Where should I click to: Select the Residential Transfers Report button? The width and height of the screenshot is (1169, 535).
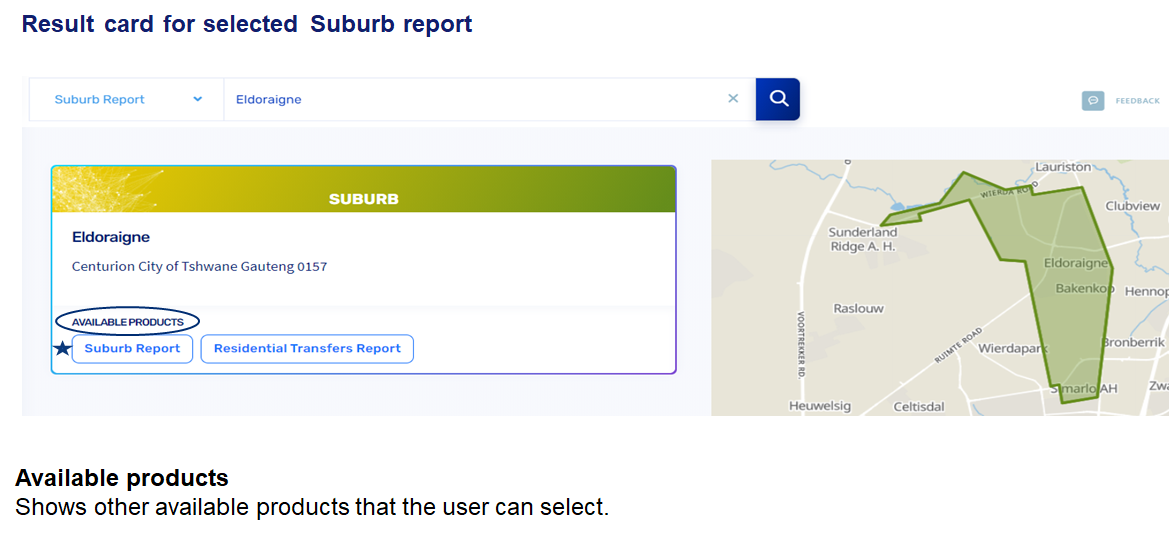307,348
